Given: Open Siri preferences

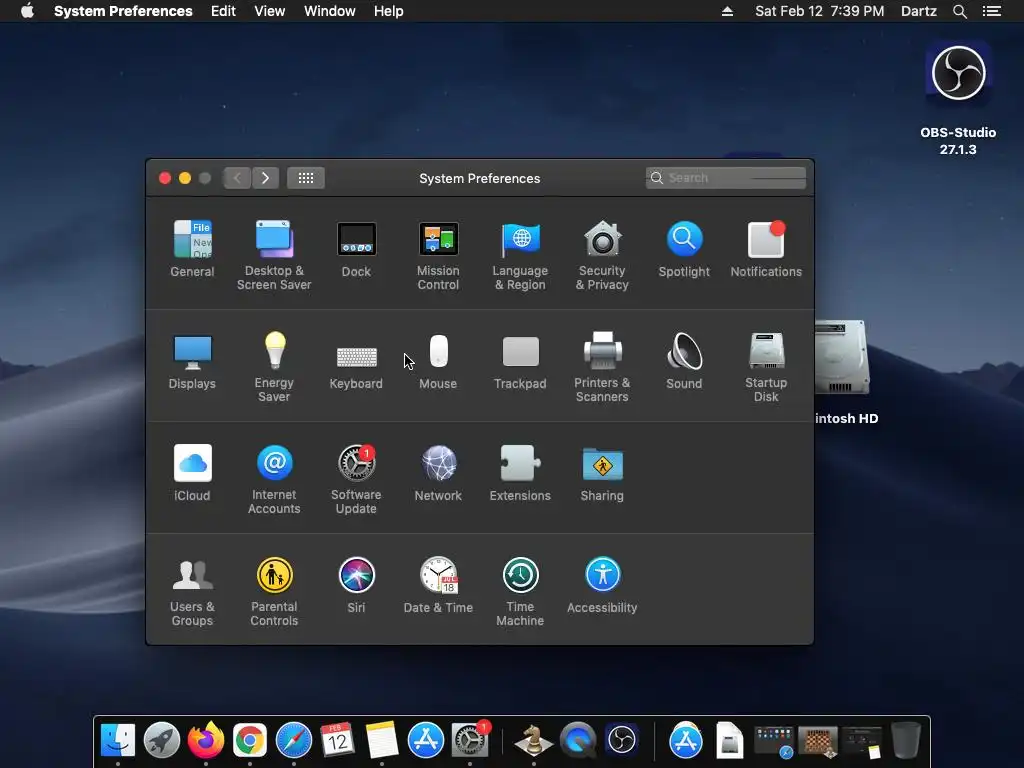Looking at the screenshot, I should pos(356,585).
